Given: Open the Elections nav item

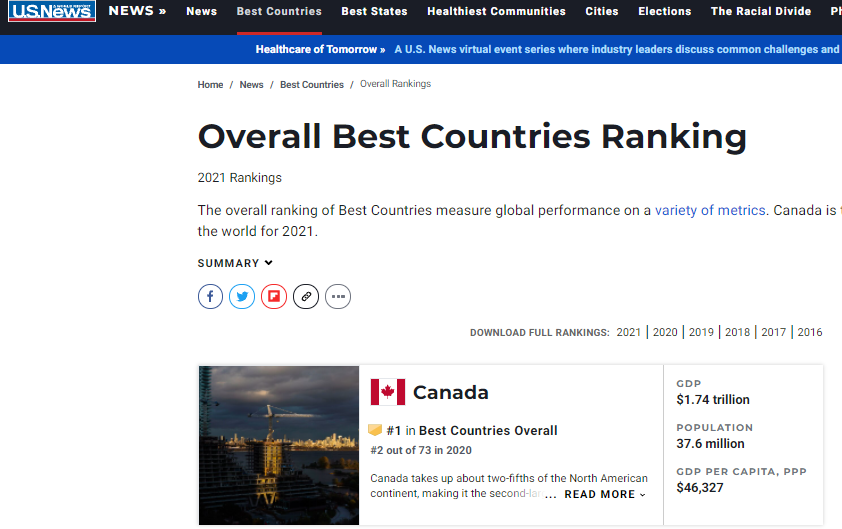Looking at the screenshot, I should (x=664, y=12).
